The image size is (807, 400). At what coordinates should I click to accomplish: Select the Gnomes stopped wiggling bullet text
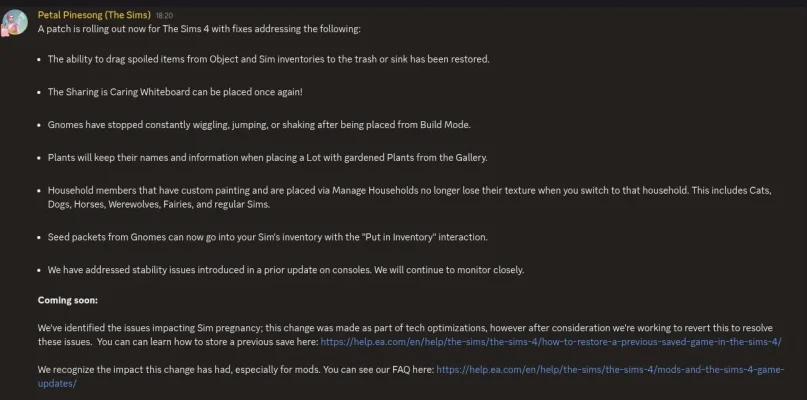(259, 125)
